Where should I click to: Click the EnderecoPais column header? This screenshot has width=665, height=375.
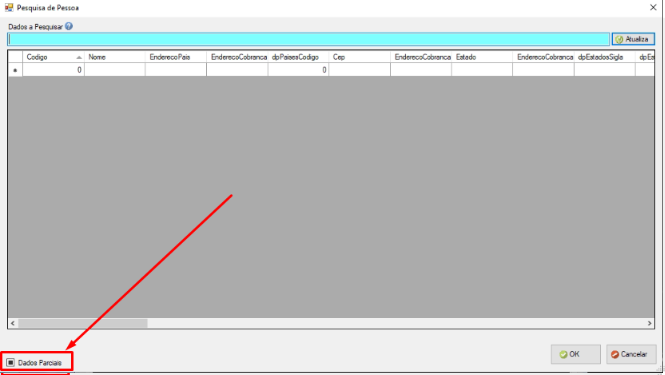[x=176, y=57]
